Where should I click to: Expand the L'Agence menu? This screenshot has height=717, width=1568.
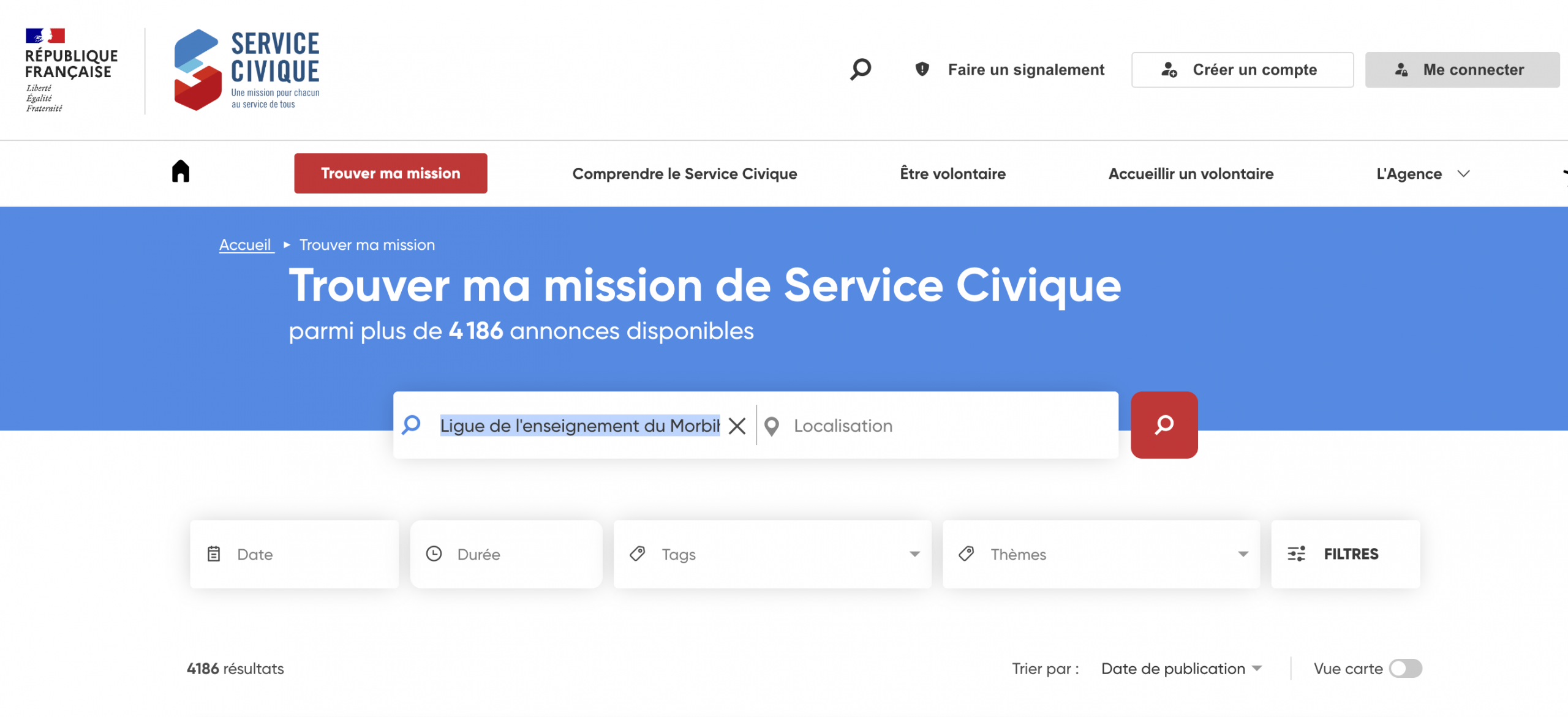click(x=1422, y=174)
